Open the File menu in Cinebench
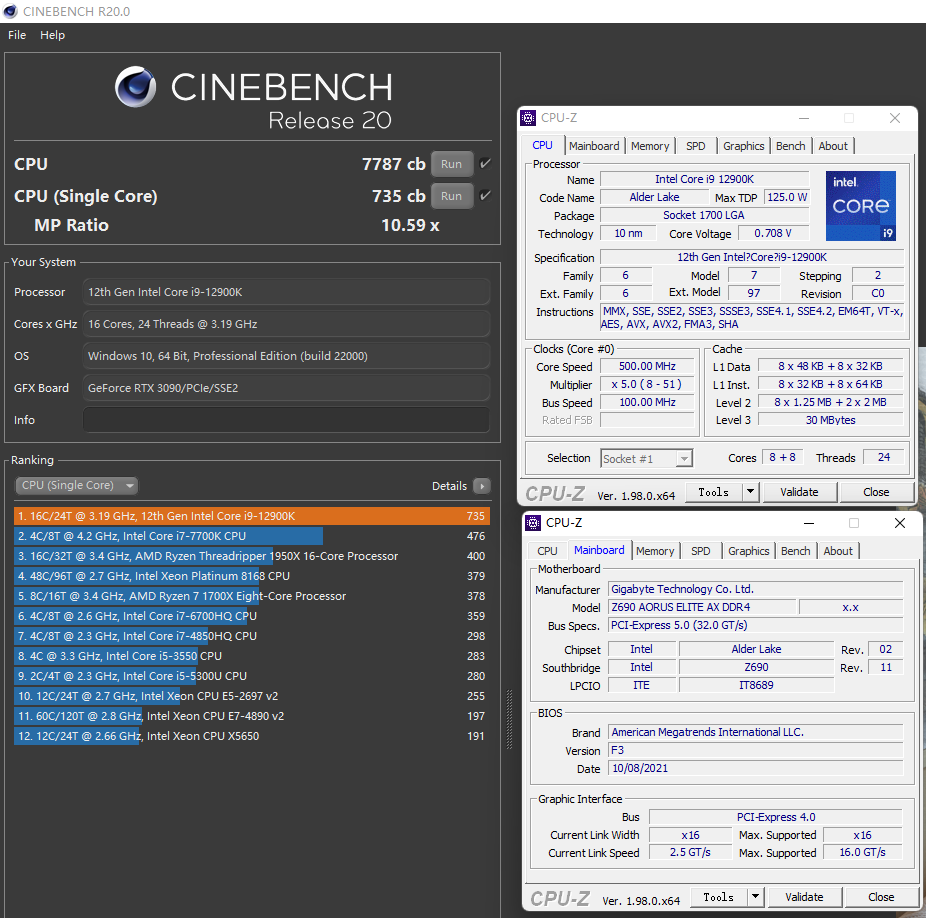This screenshot has height=918, width=926. click(x=17, y=35)
